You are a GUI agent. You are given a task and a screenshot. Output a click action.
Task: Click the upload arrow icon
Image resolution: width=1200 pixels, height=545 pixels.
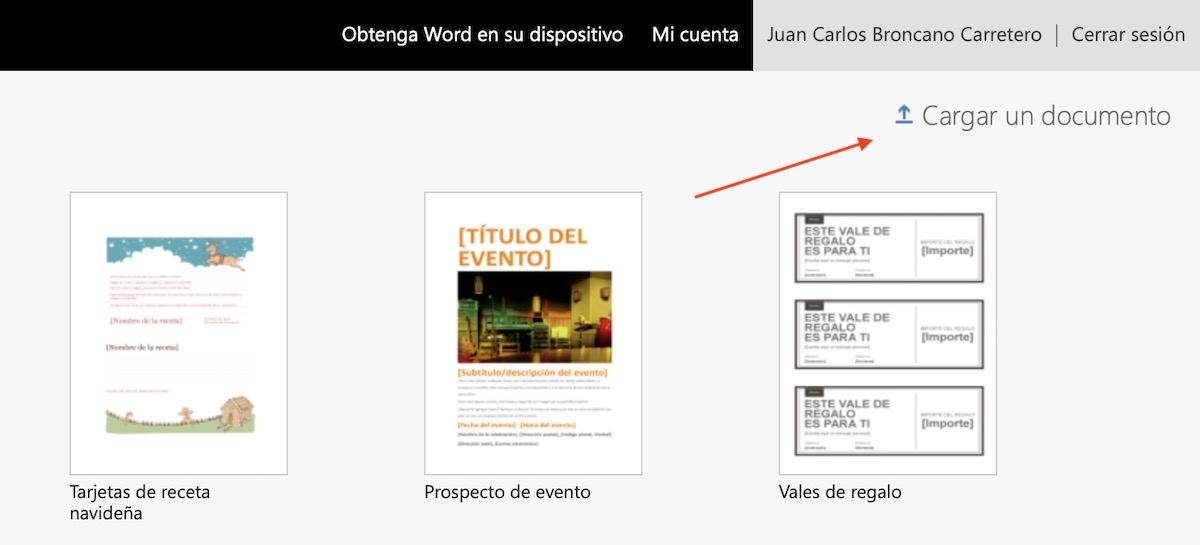(x=904, y=116)
